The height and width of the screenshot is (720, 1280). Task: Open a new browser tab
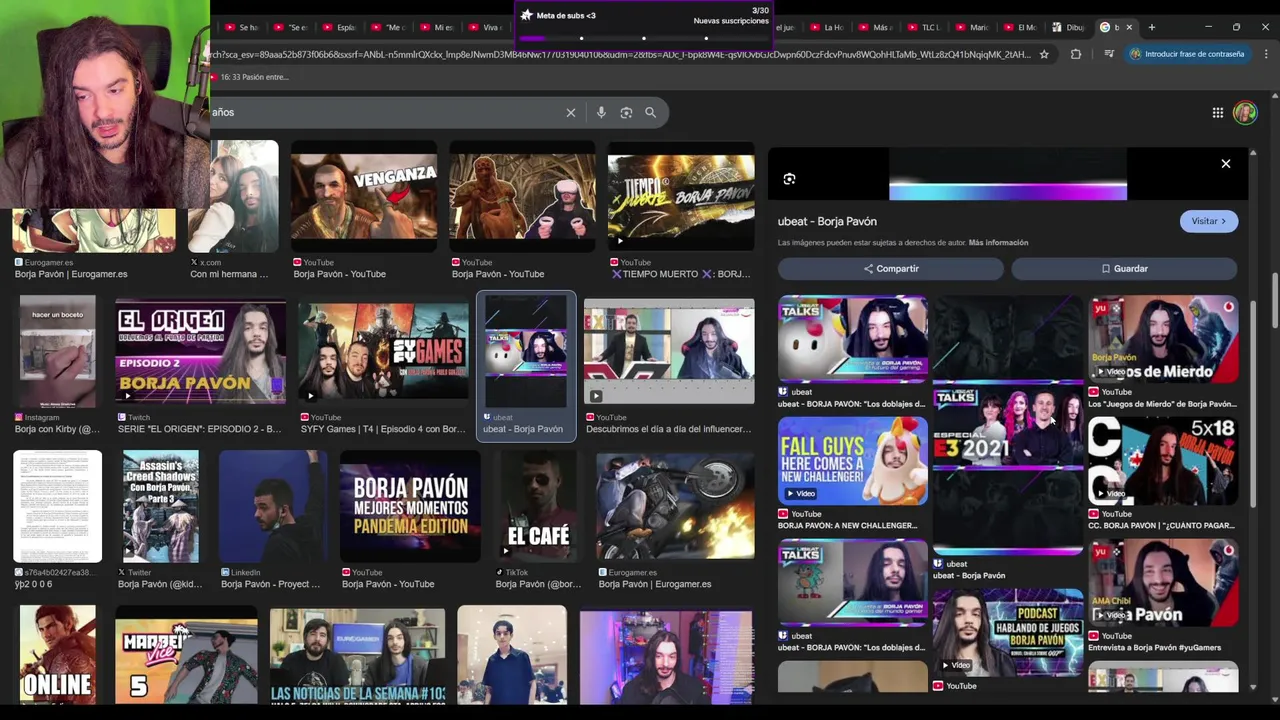1151,27
